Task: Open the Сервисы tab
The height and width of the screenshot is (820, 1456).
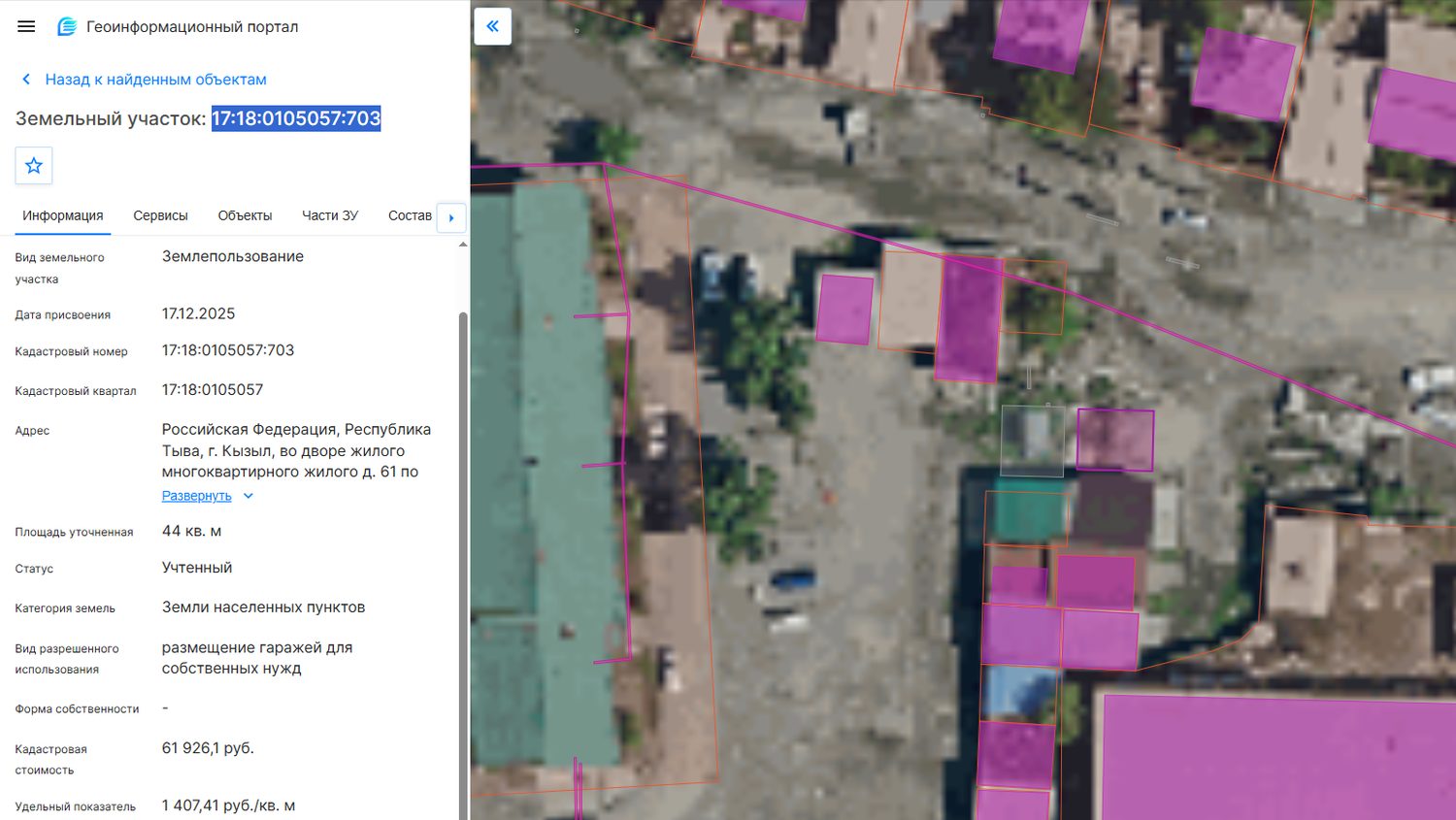Action: 160,215
